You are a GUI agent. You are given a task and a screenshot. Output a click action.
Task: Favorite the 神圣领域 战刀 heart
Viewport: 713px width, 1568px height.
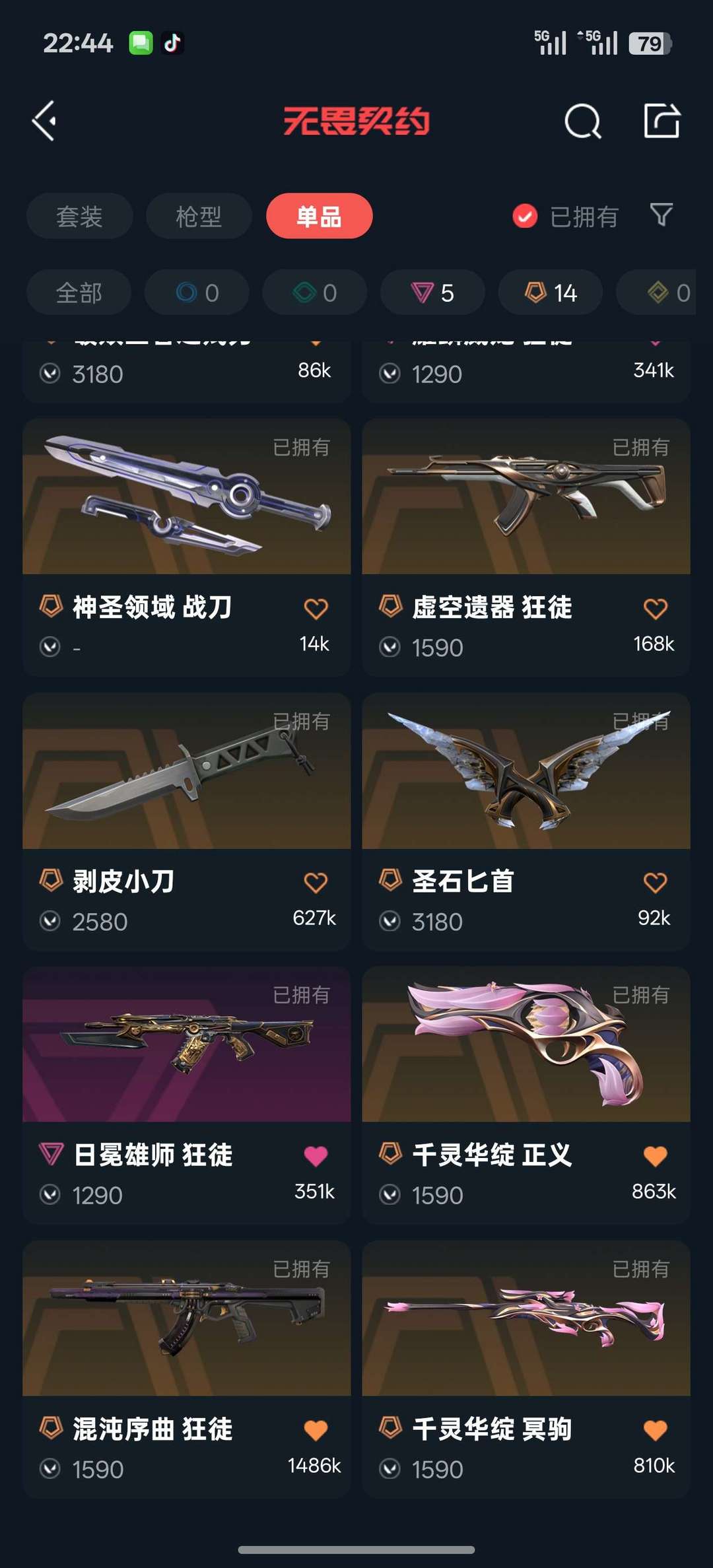[316, 608]
